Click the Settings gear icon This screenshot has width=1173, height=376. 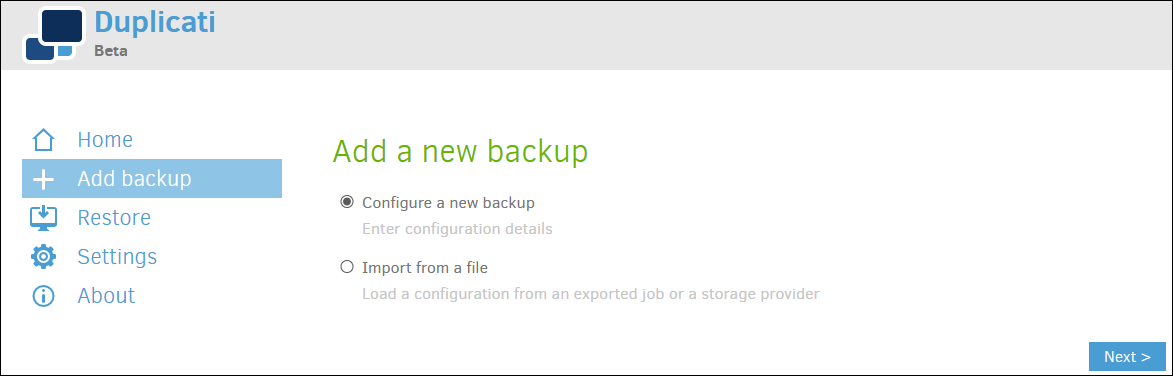[43, 256]
